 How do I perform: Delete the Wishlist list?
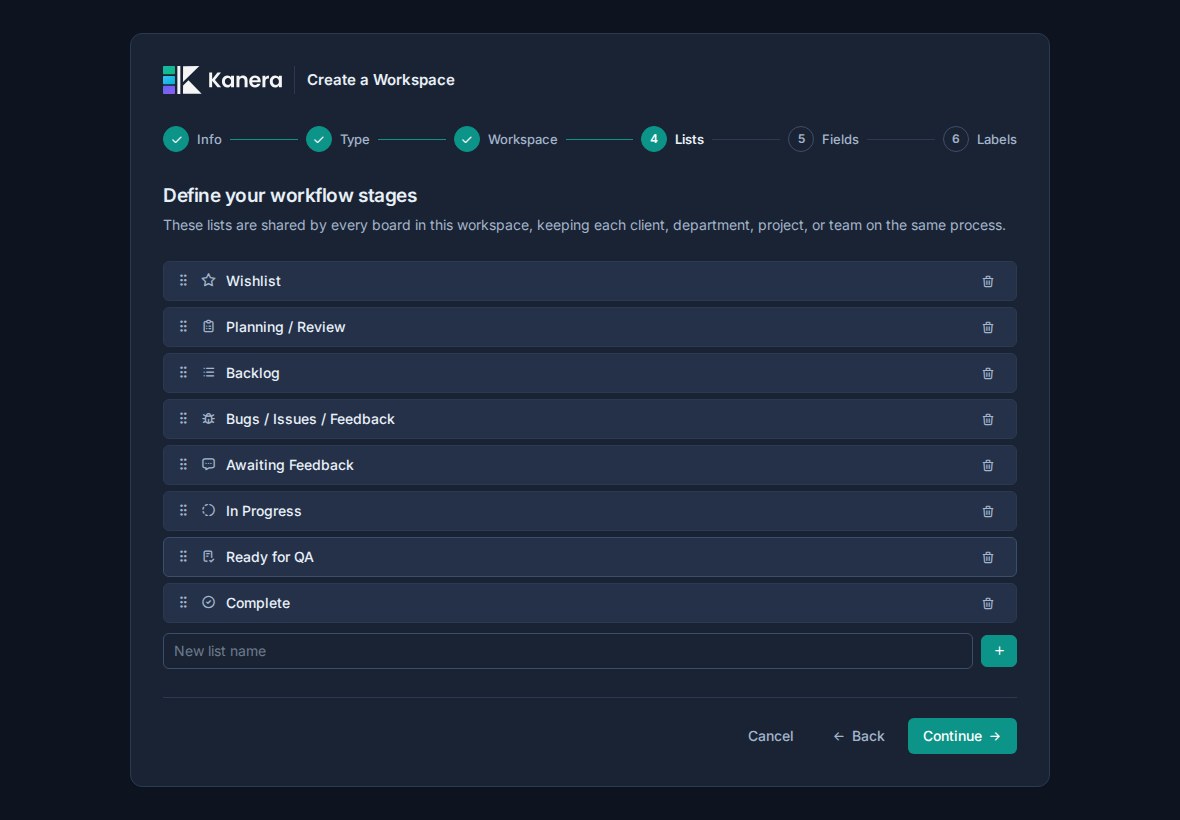pyautogui.click(x=987, y=281)
